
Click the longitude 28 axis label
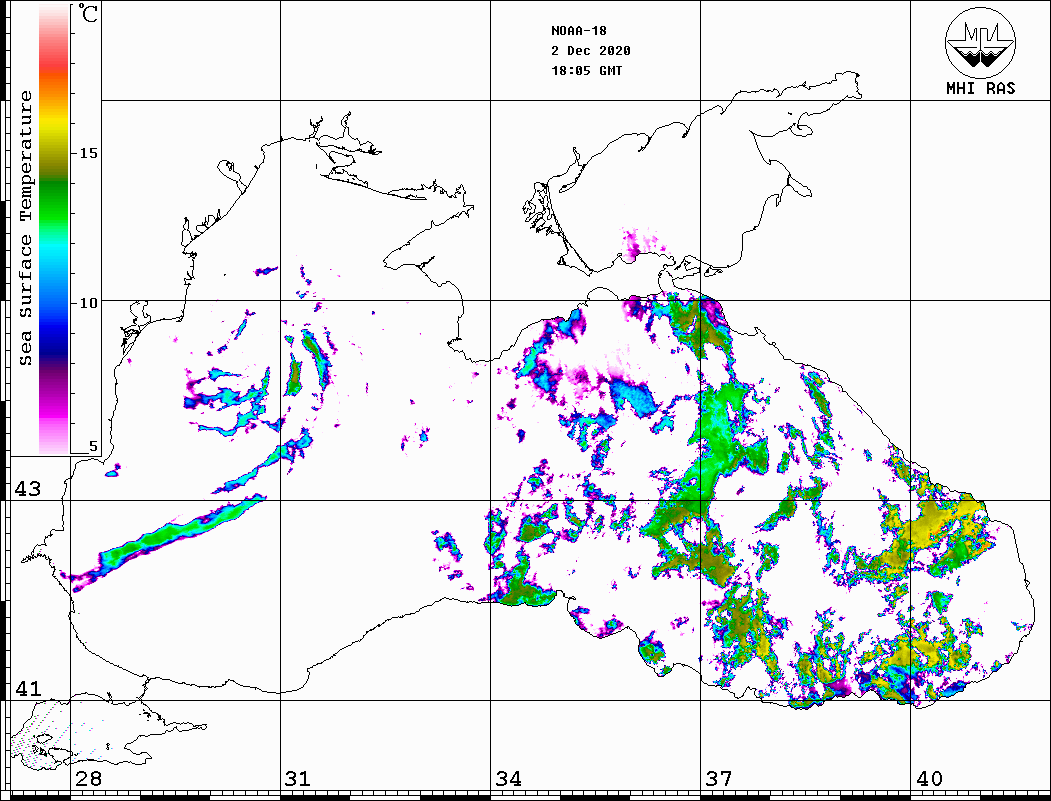[x=89, y=779]
